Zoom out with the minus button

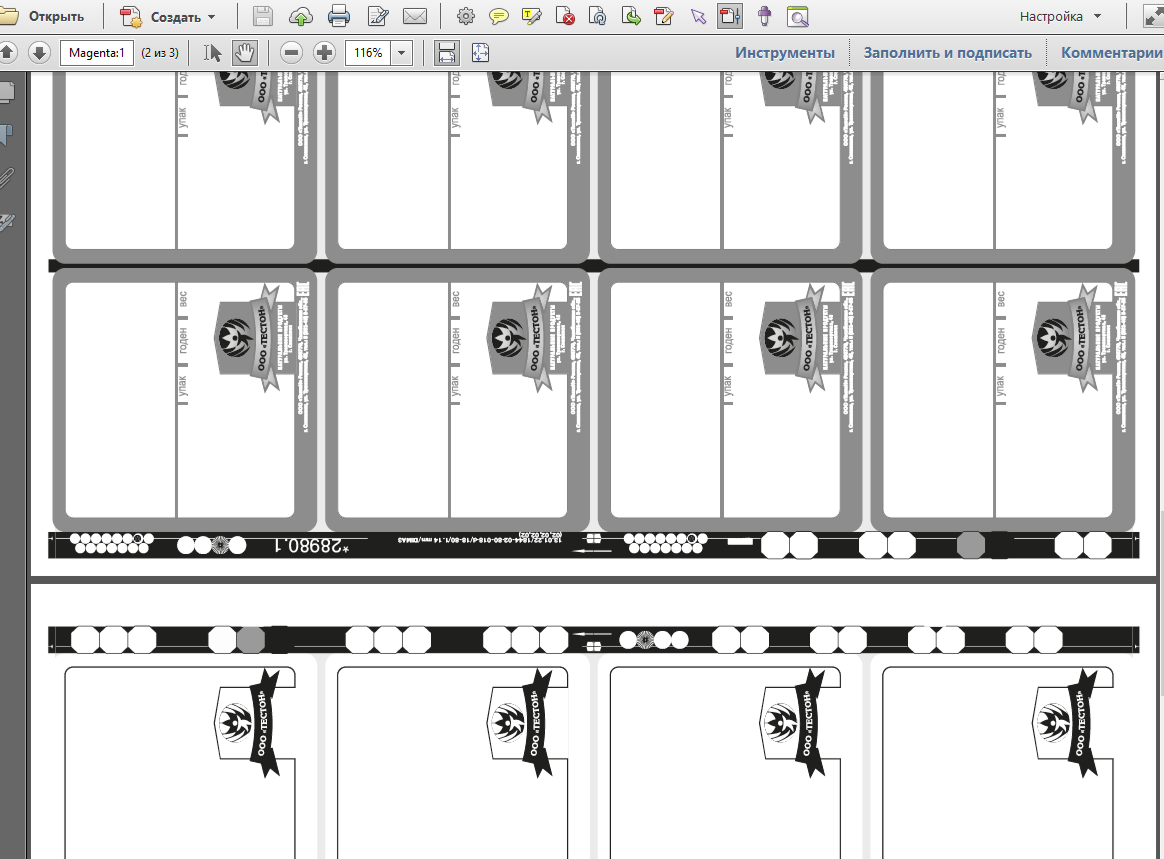[292, 53]
